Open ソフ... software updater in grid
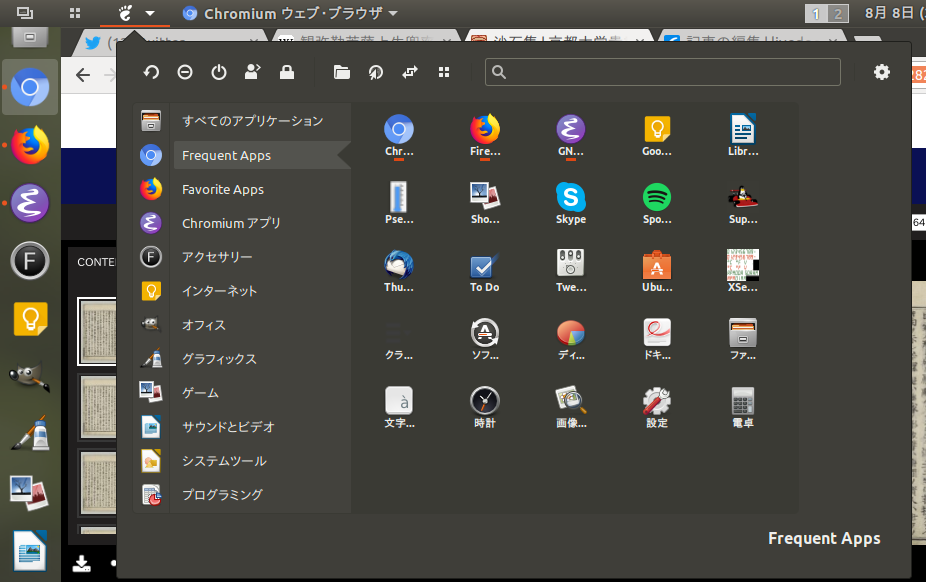The width and height of the screenshot is (926, 582). (485, 339)
